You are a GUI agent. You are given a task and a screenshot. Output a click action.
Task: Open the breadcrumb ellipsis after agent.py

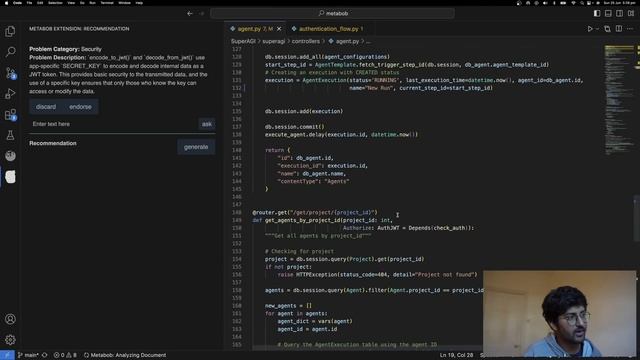[x=368, y=41]
